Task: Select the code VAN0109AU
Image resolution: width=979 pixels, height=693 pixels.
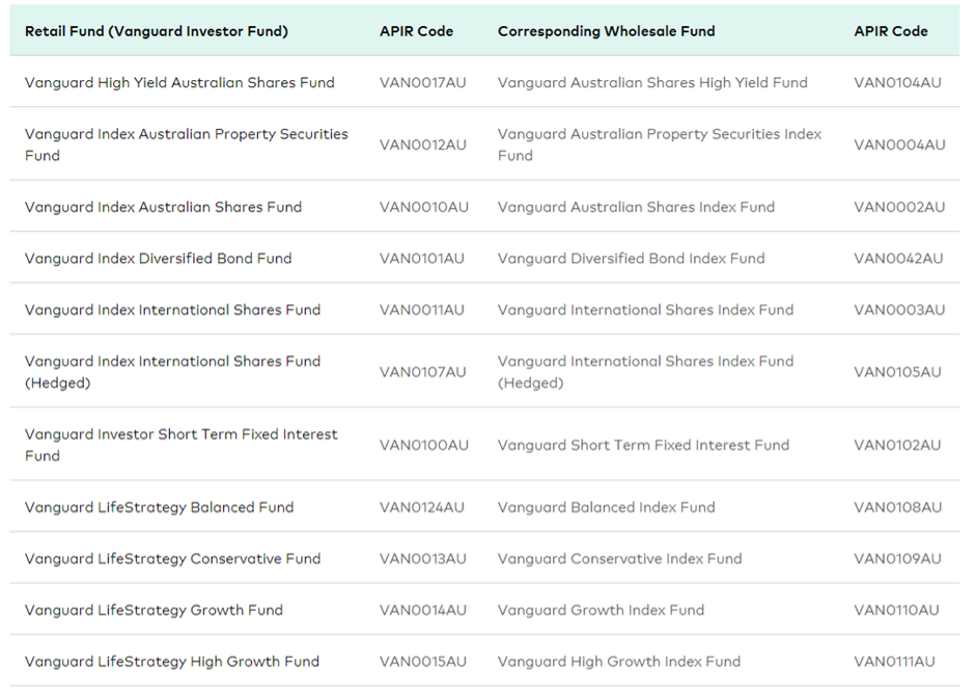Action: pyautogui.click(x=898, y=558)
